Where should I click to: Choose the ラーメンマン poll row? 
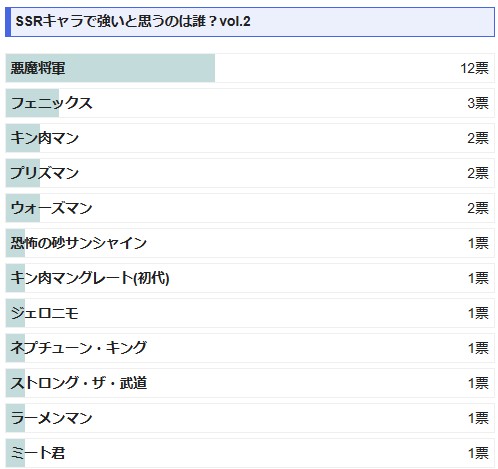click(250, 418)
